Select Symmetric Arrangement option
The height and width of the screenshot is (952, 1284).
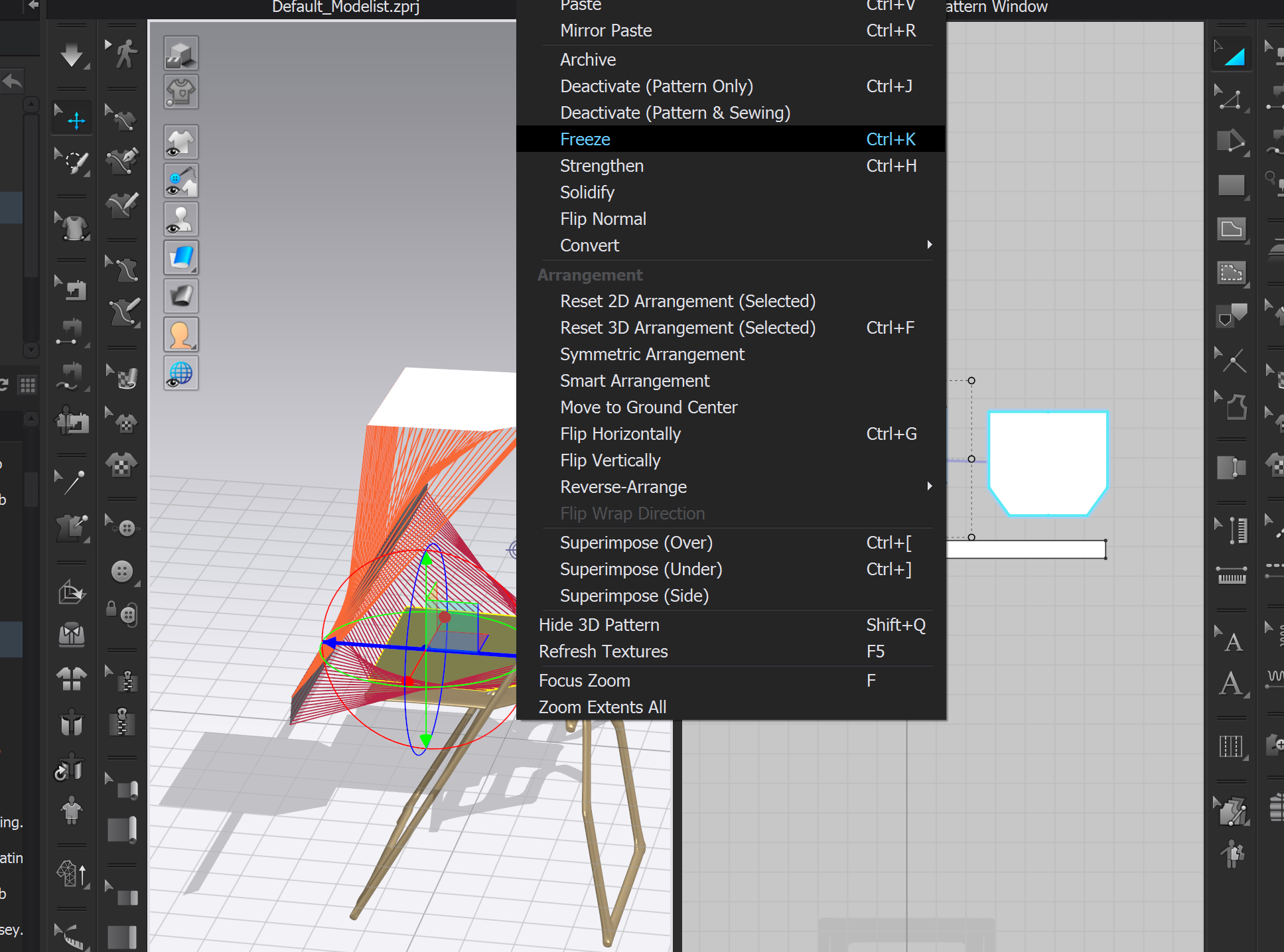coord(653,354)
